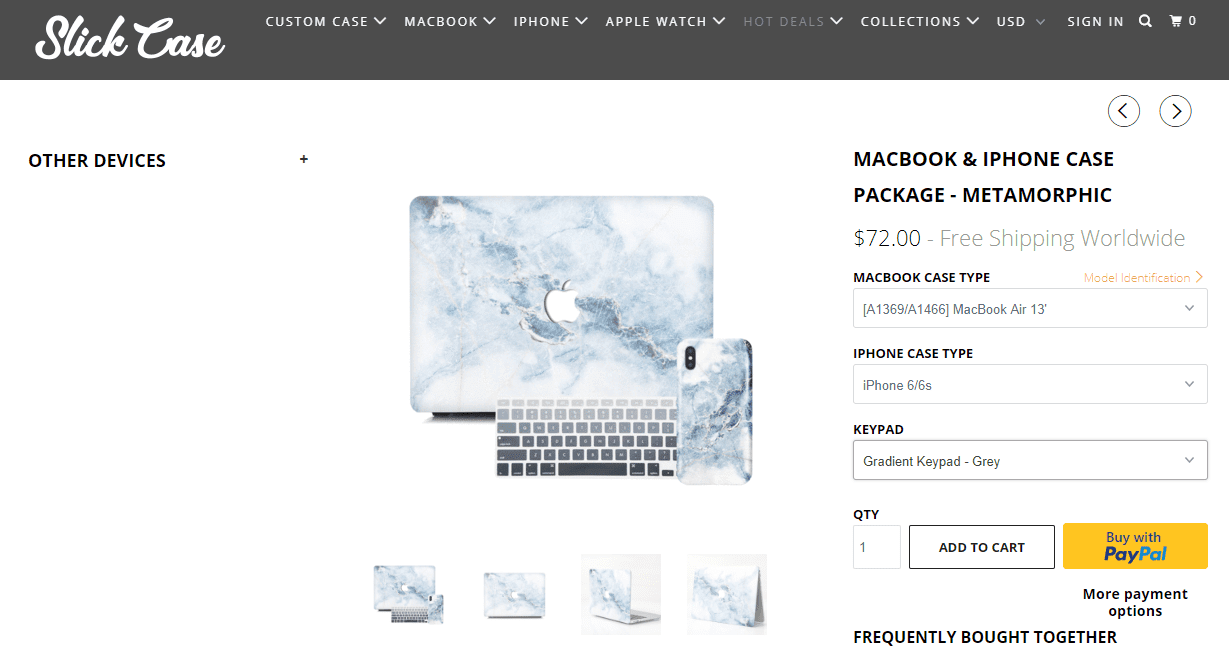Open the Custom Case menu
Image resolution: width=1229 pixels, height=647 pixels.
pyautogui.click(x=326, y=21)
